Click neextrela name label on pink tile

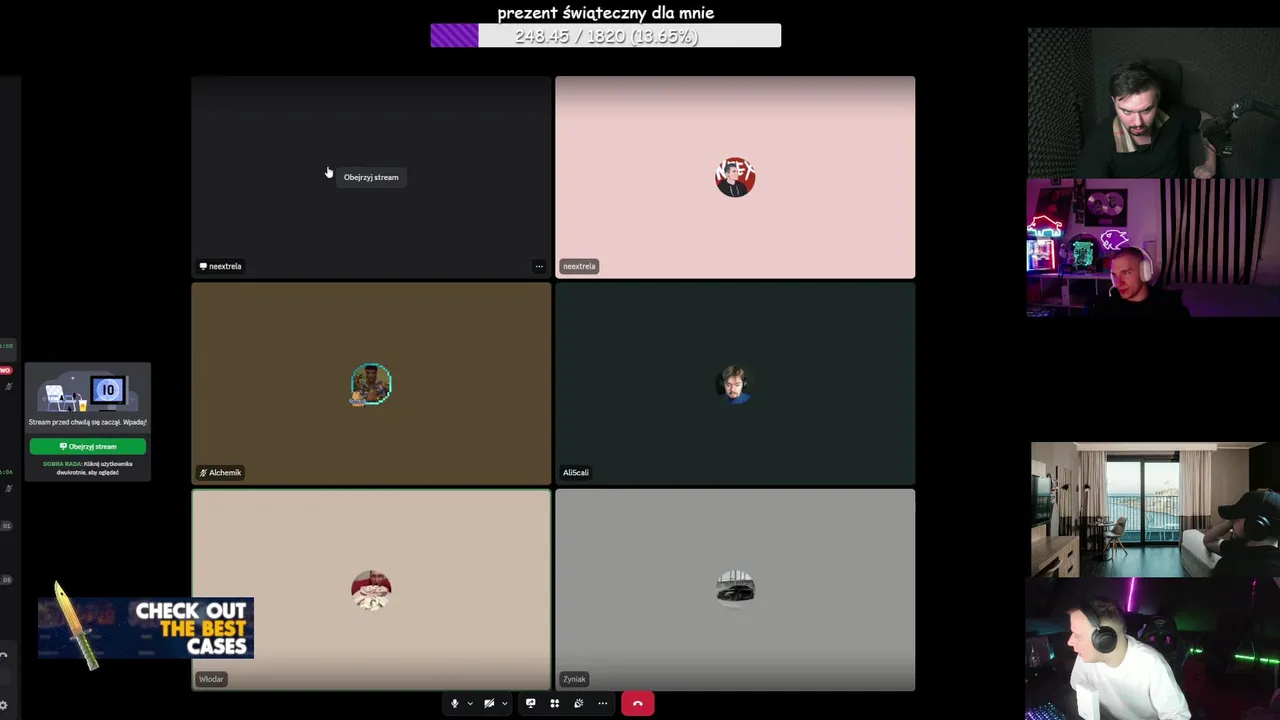(x=579, y=266)
